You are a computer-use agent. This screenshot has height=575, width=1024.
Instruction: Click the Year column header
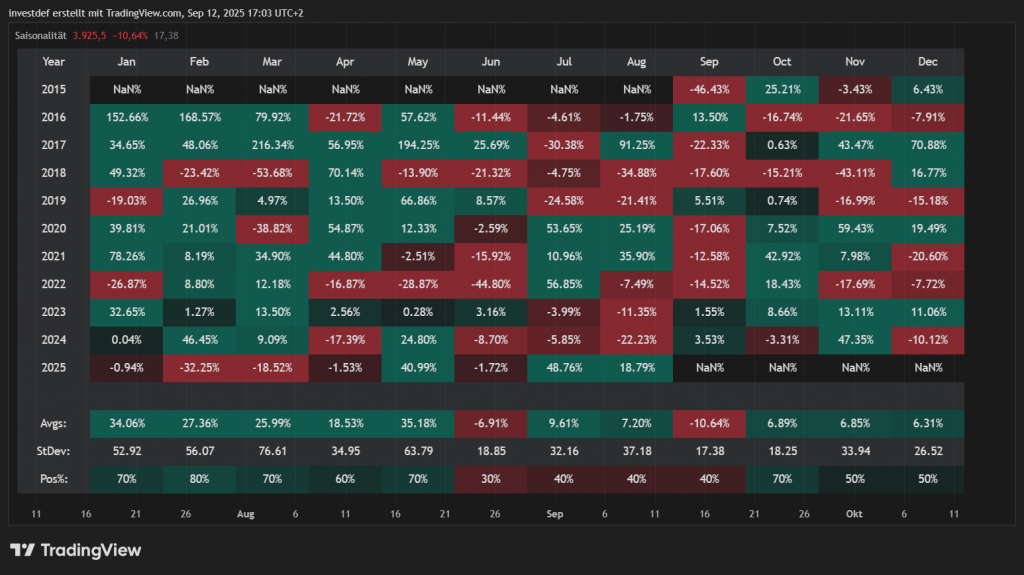pyautogui.click(x=54, y=62)
